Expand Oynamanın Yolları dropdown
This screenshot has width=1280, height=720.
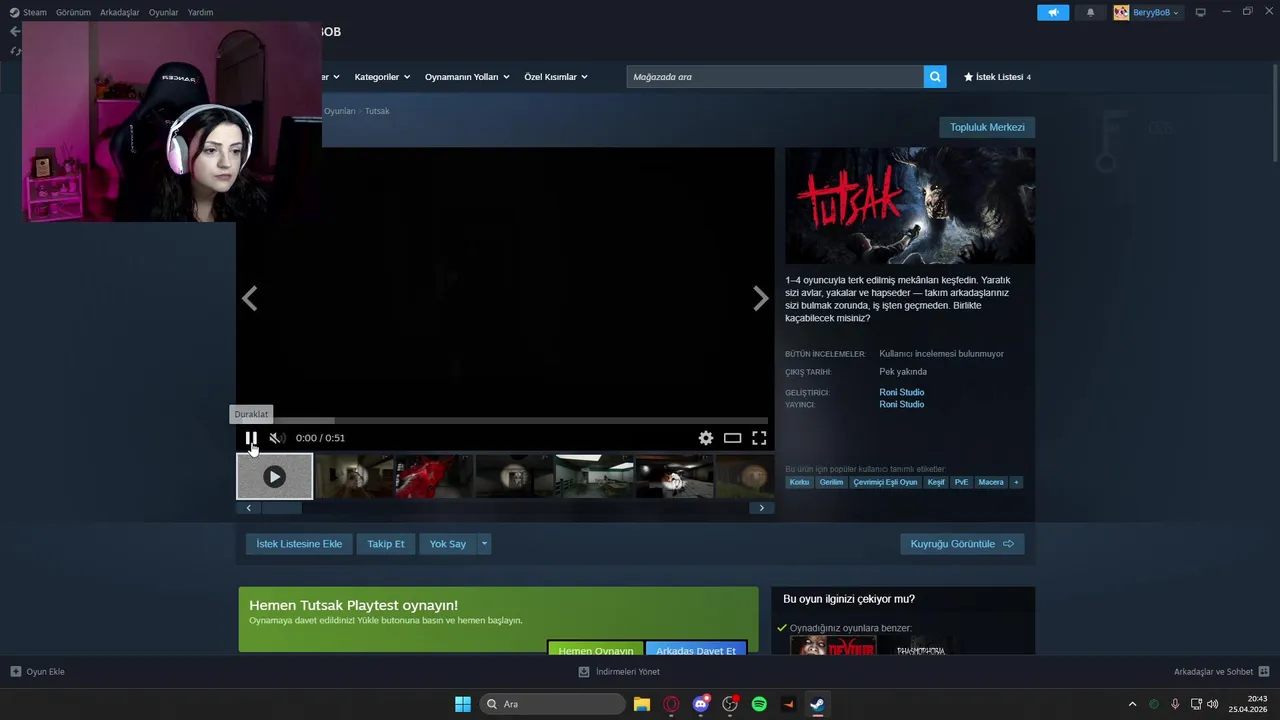pyautogui.click(x=467, y=77)
